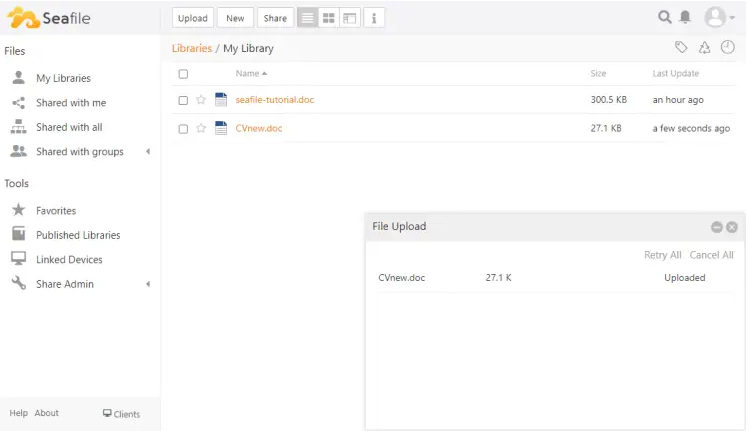Click the Upload button
Image resolution: width=754 pixels, height=436 pixels.
(x=192, y=18)
